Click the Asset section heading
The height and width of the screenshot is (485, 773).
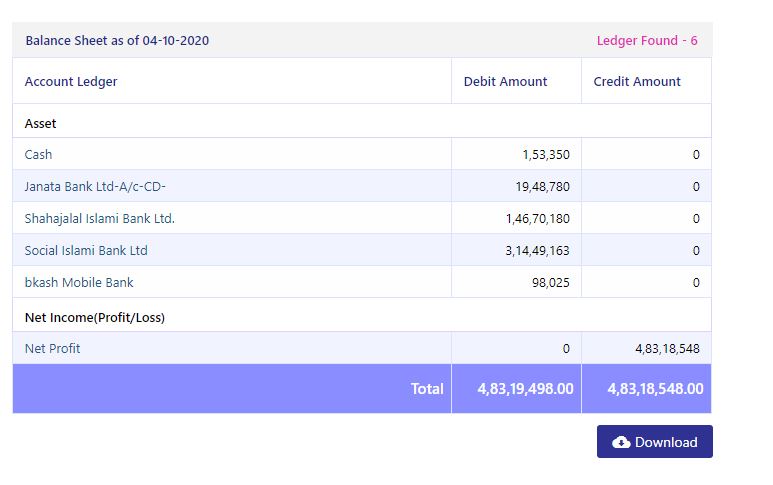[x=40, y=123]
